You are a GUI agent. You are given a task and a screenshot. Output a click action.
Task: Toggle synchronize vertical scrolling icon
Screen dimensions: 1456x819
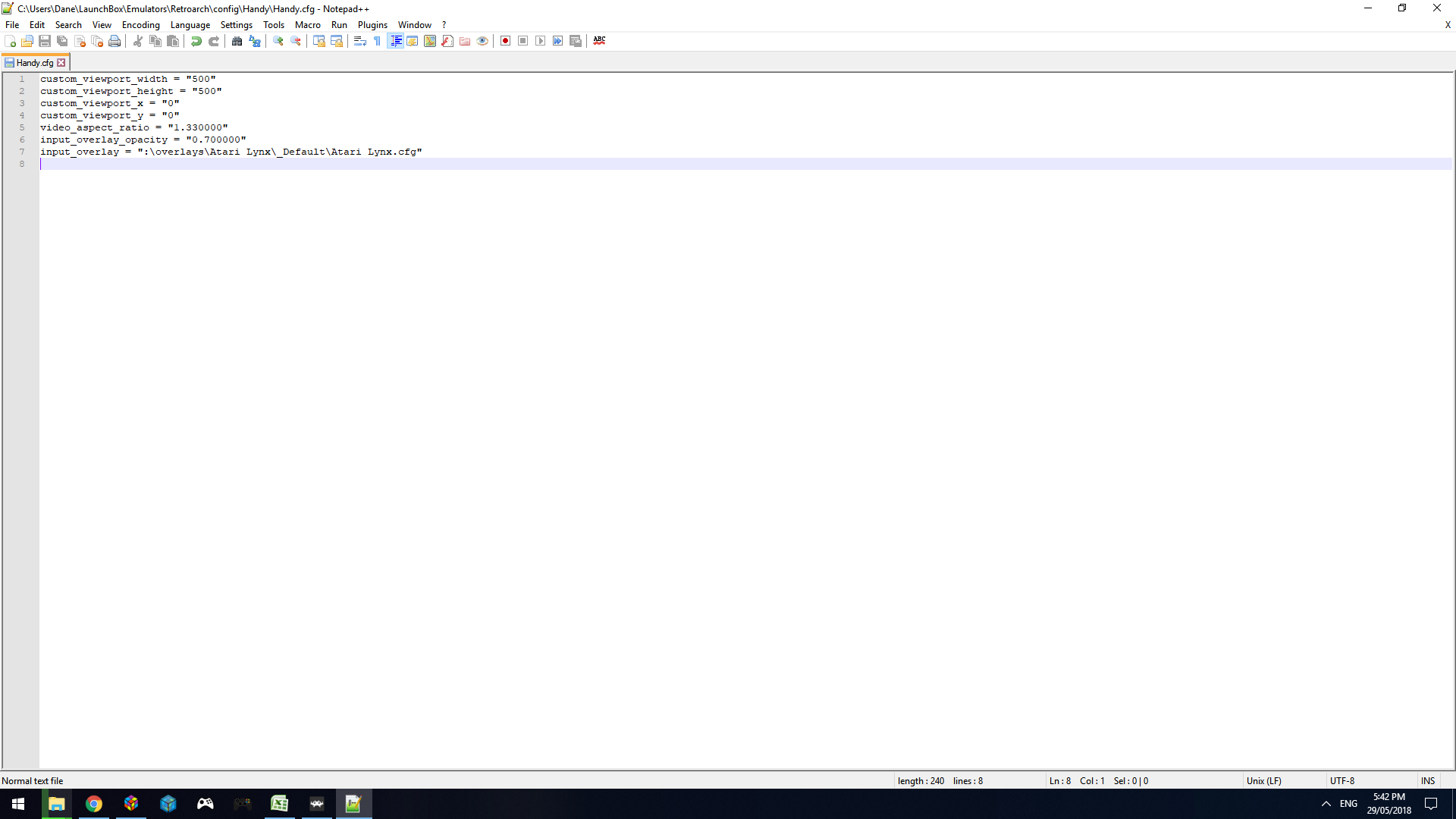[319, 41]
